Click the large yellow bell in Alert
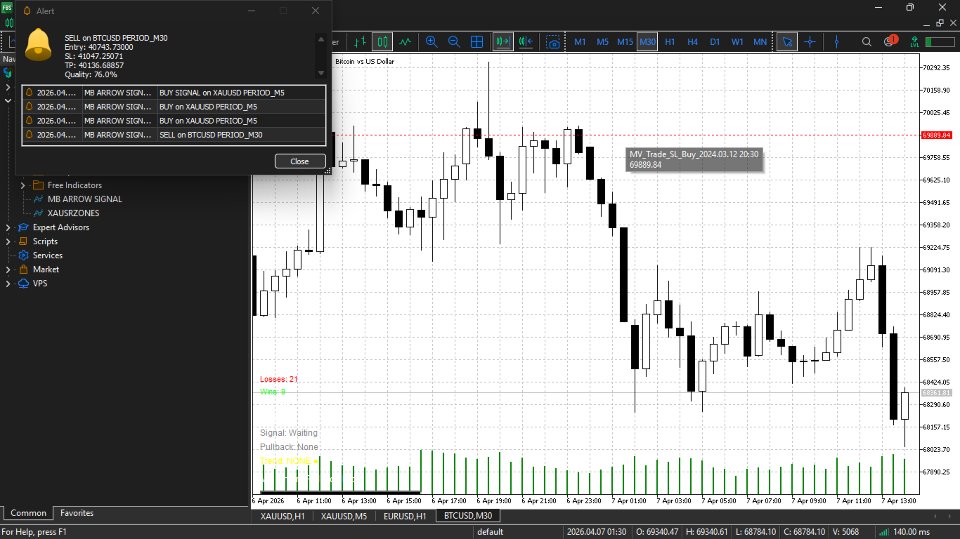The image size is (960, 539). click(x=38, y=45)
